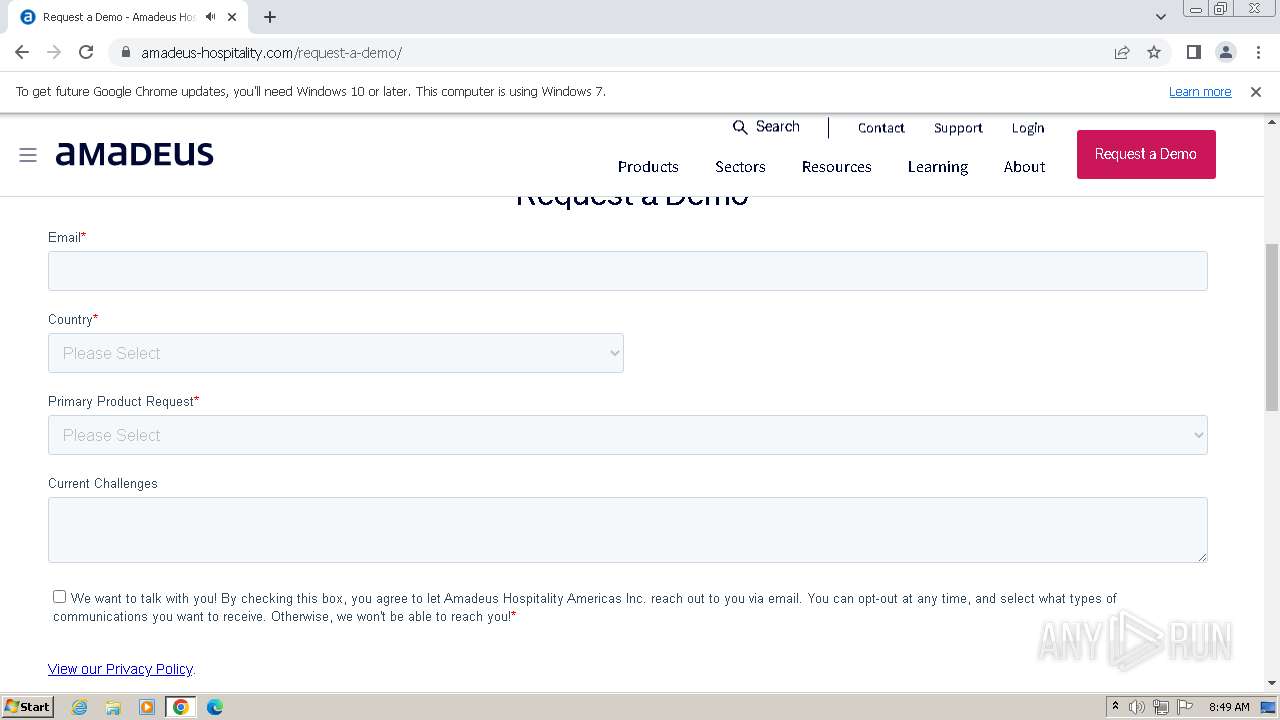The width and height of the screenshot is (1280, 720).
Task: Go back with browser back arrow
Action: (22, 52)
